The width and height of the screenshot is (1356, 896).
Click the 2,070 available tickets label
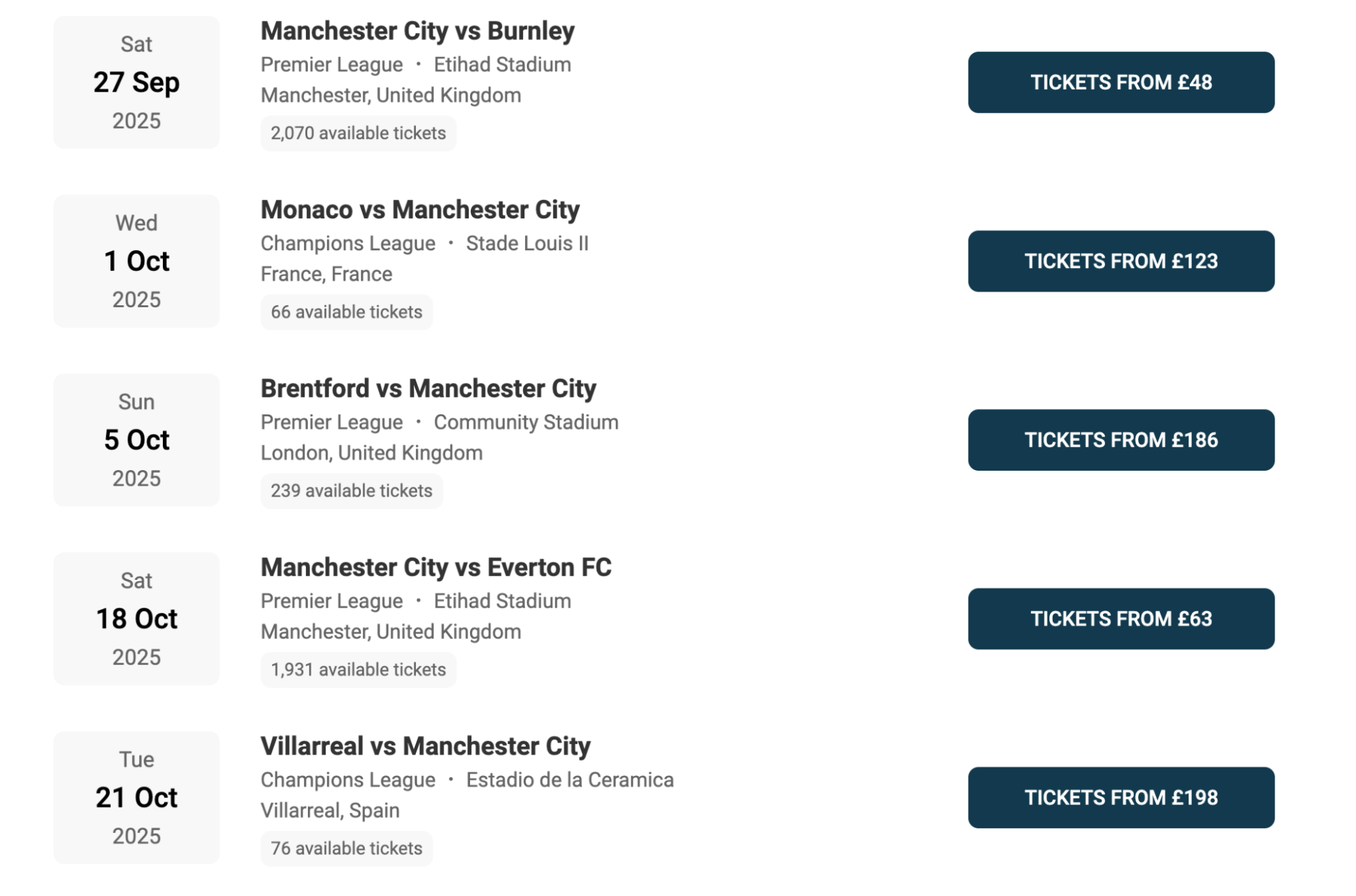(x=357, y=133)
